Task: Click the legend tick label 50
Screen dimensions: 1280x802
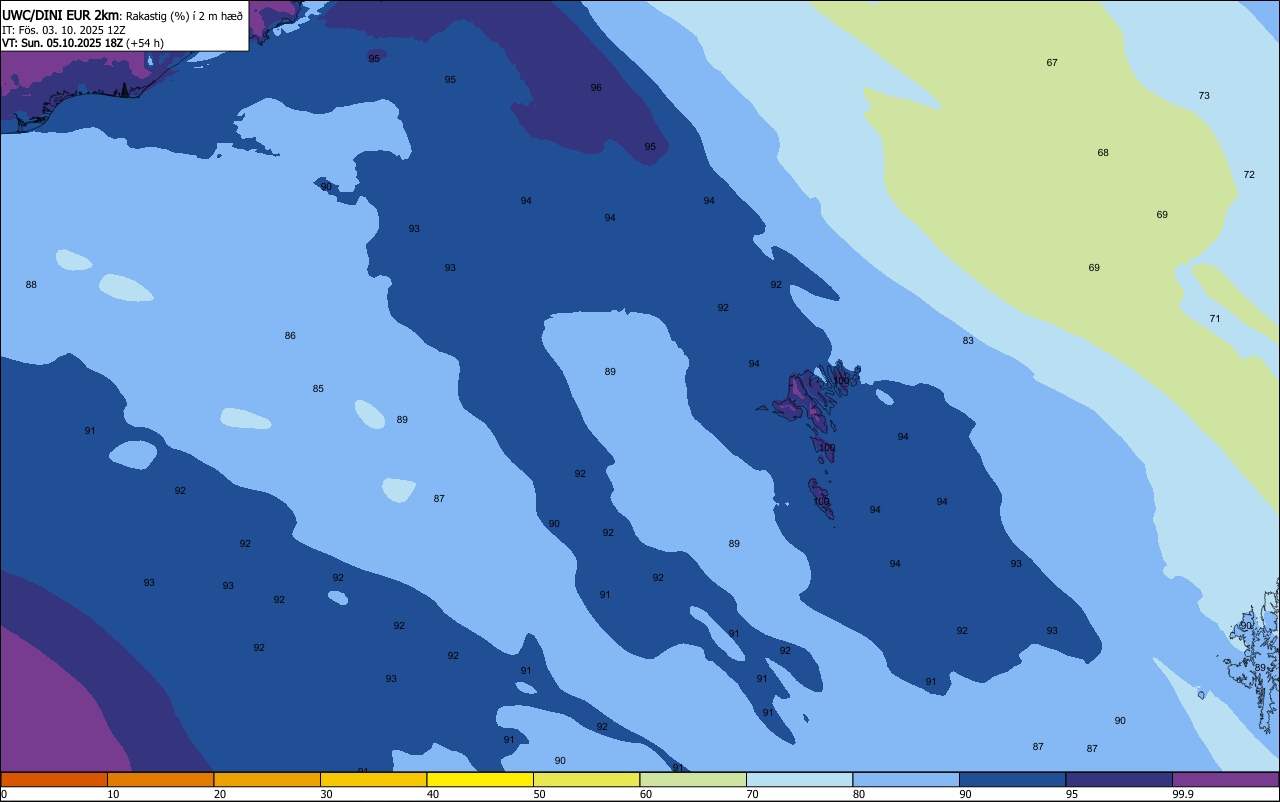Action: pos(539,794)
